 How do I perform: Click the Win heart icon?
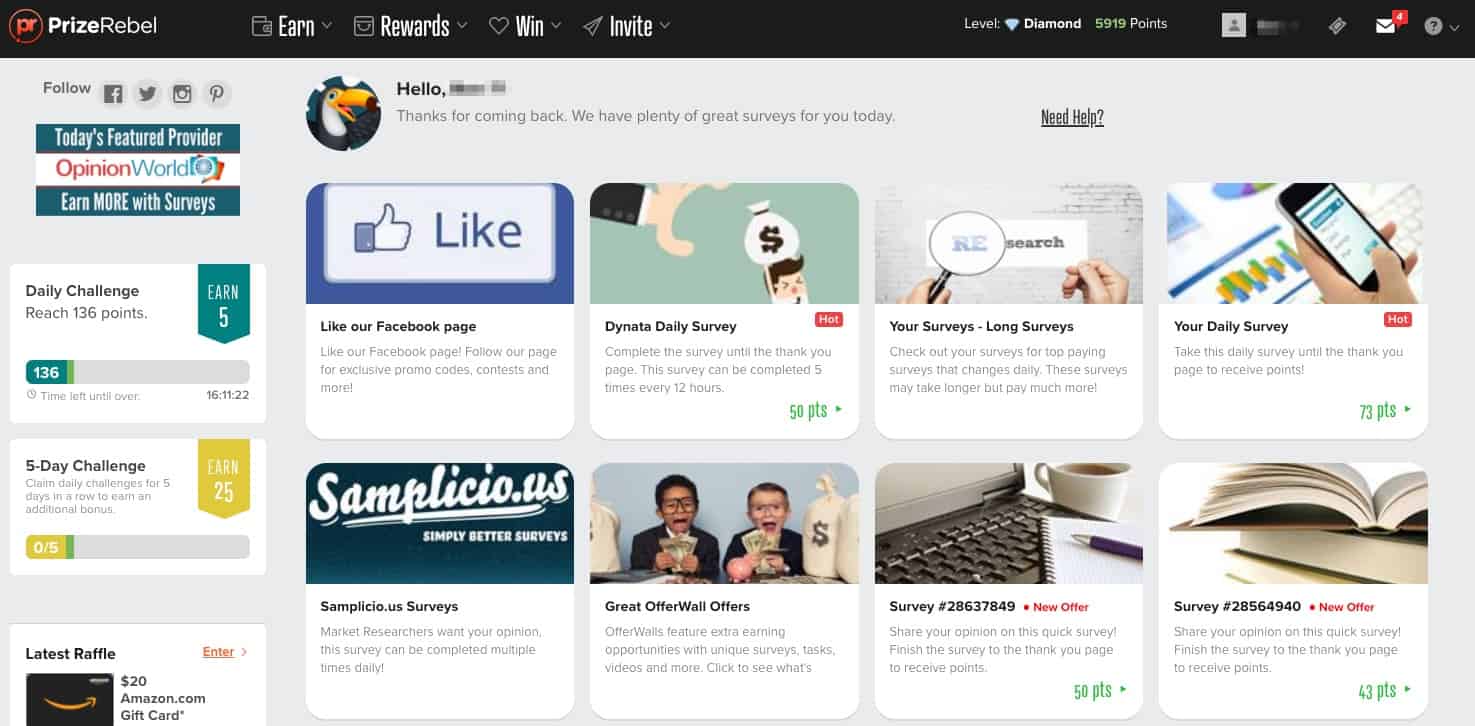[499, 26]
